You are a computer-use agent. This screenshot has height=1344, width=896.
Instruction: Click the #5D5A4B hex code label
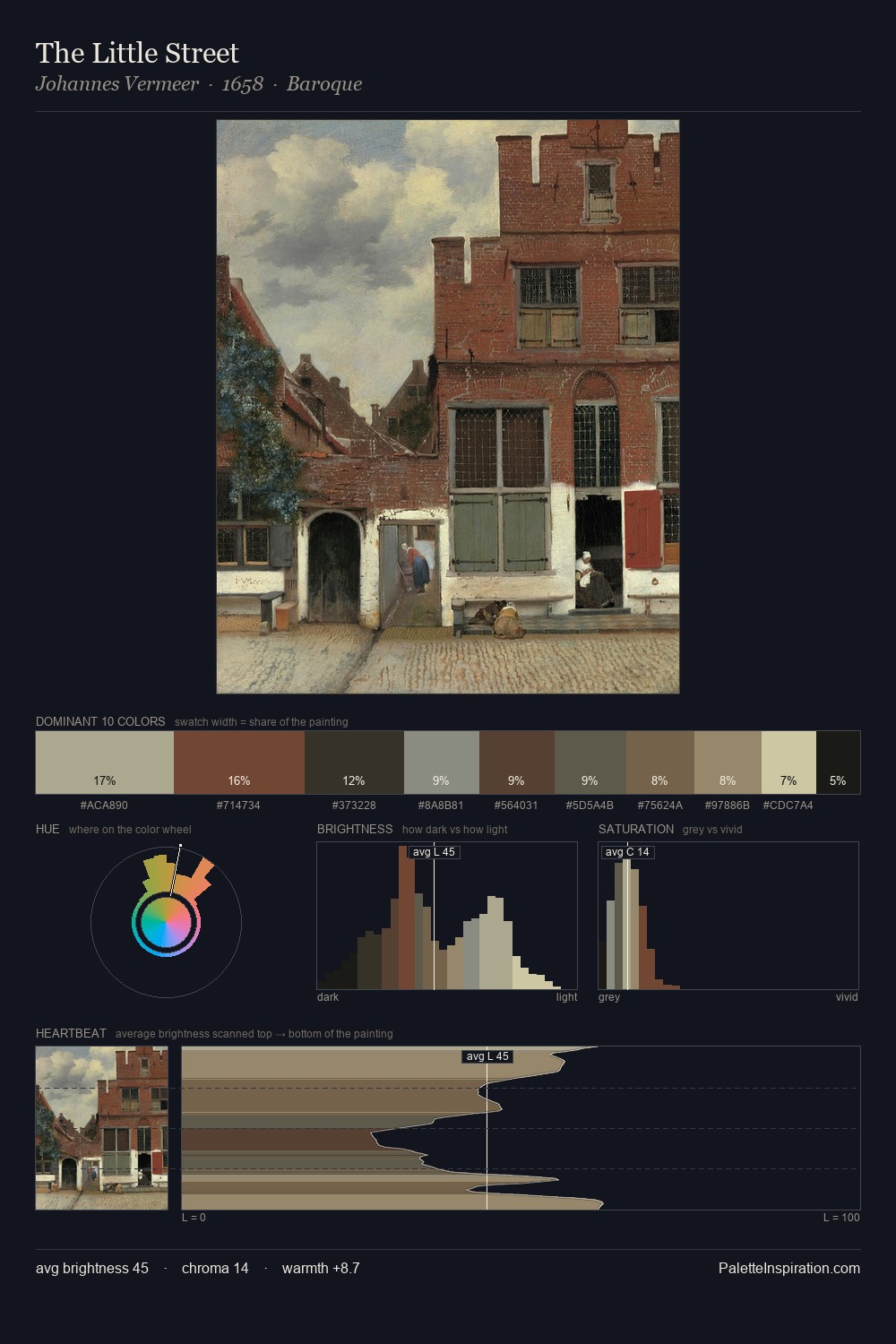(590, 806)
